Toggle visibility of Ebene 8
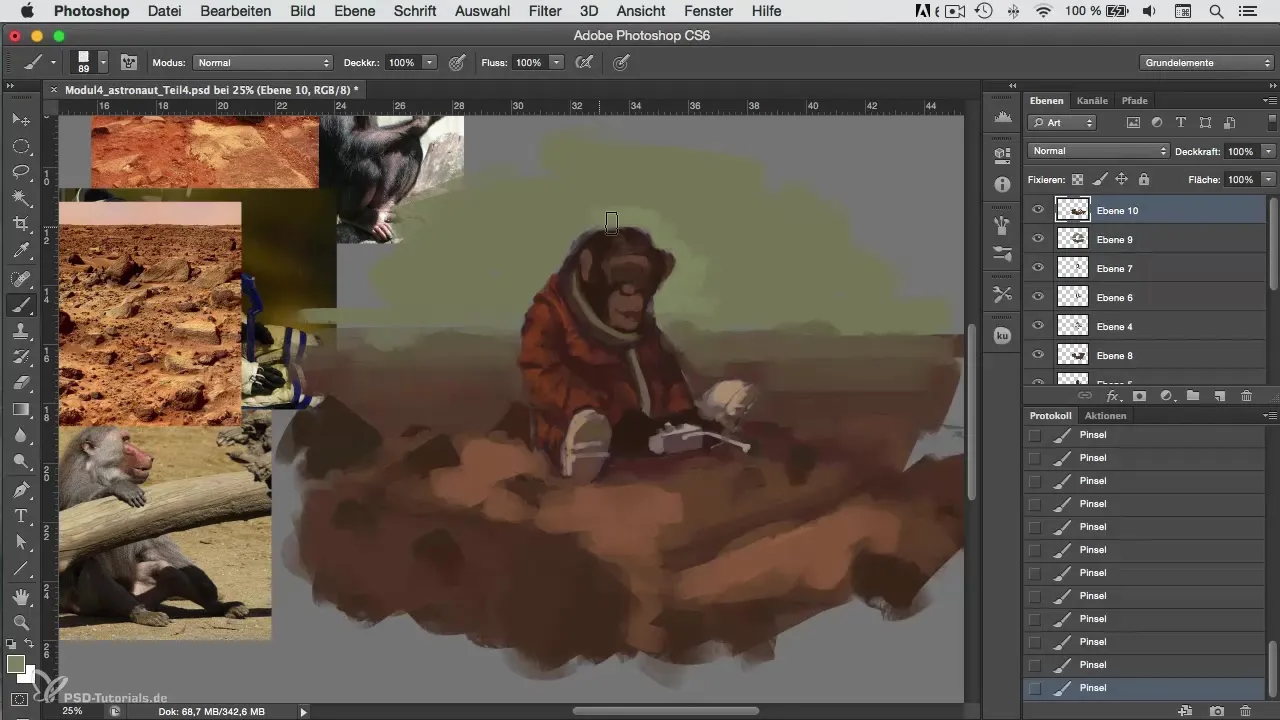 [1038, 355]
